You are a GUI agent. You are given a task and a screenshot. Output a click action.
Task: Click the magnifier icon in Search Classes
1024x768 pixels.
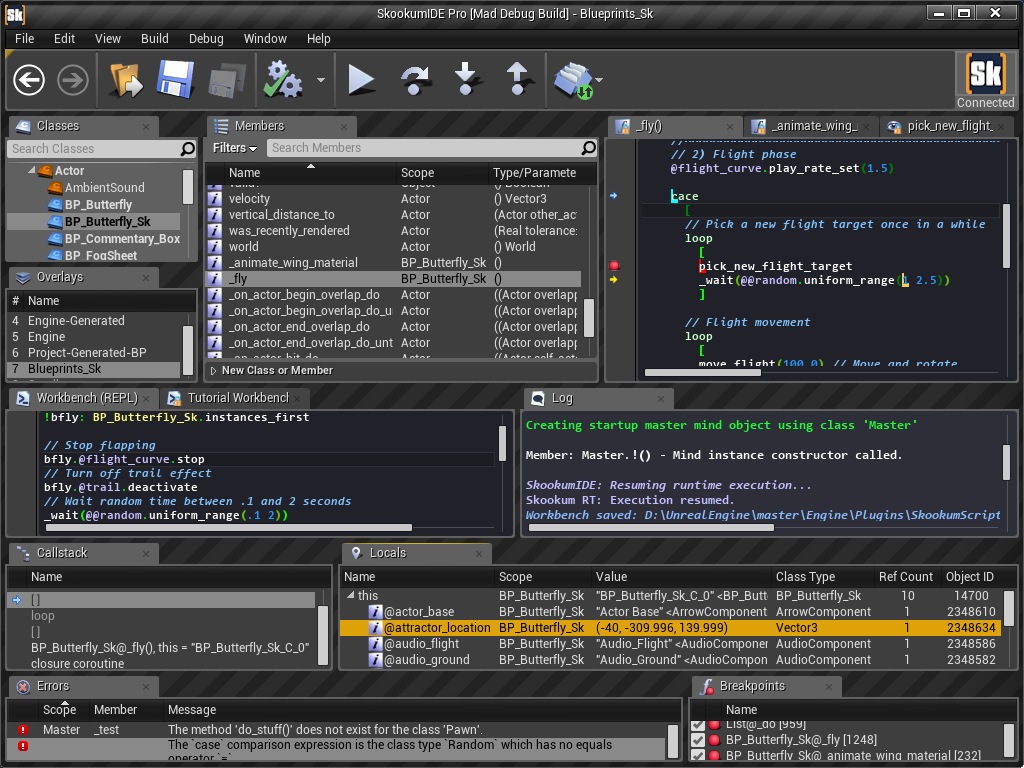coord(187,149)
